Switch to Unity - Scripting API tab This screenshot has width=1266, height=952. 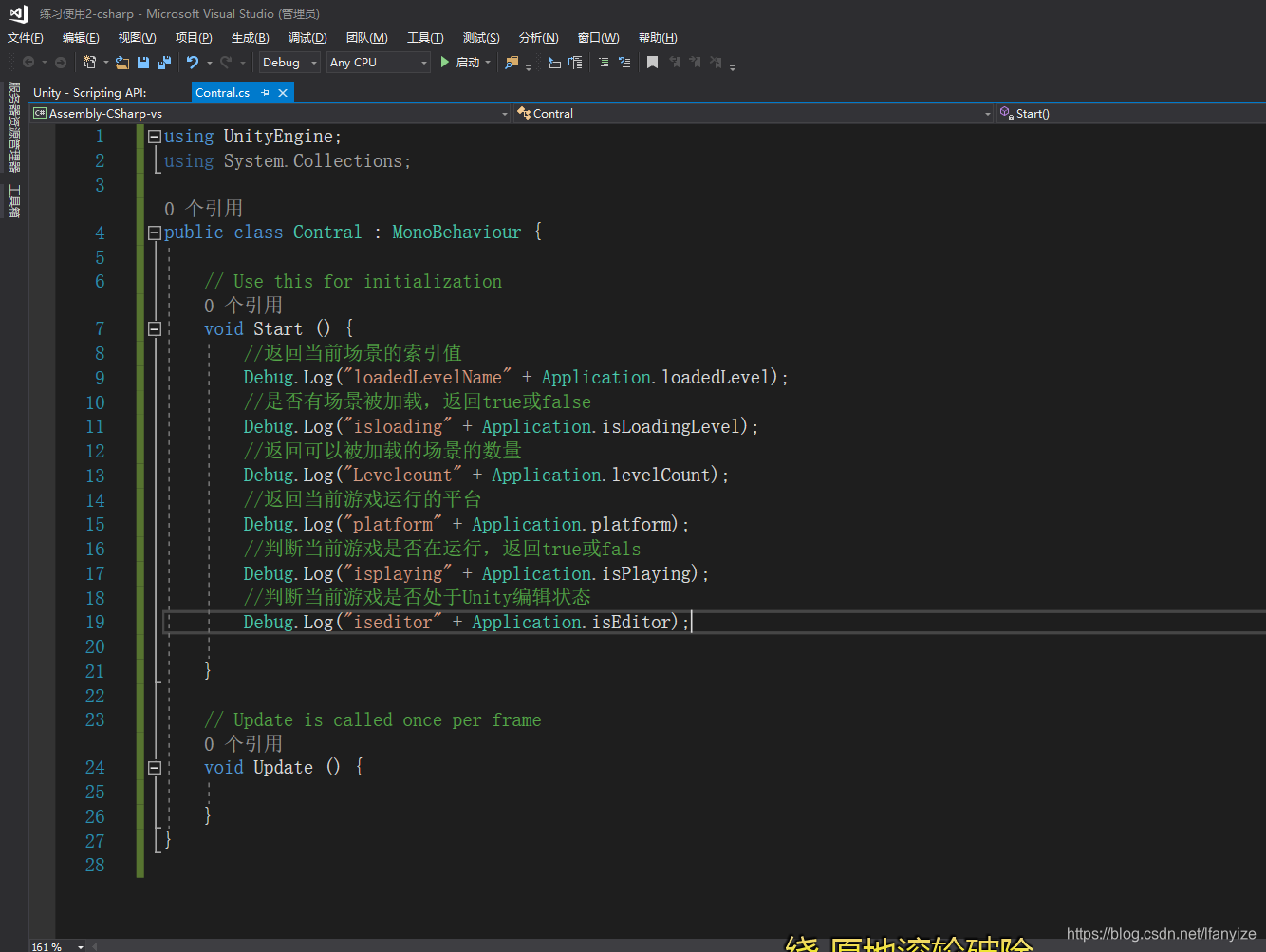tap(90, 93)
